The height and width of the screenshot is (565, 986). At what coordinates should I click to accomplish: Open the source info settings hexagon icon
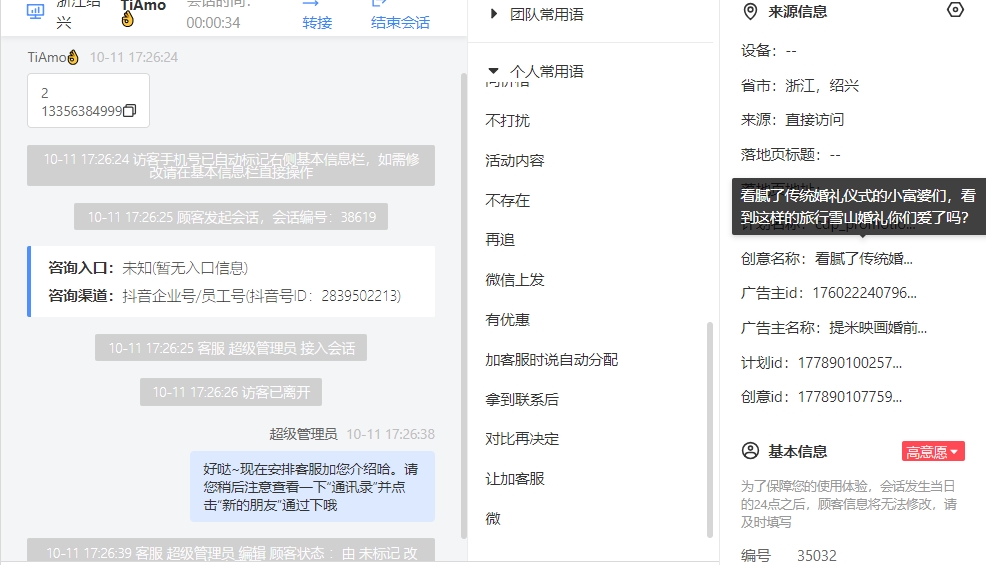(x=955, y=10)
